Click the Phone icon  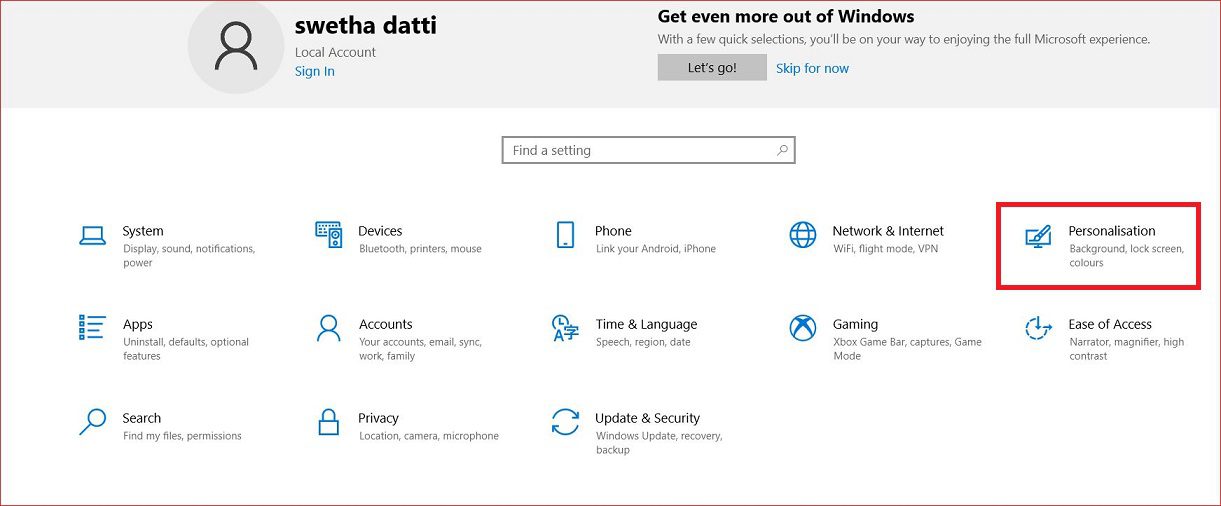565,235
